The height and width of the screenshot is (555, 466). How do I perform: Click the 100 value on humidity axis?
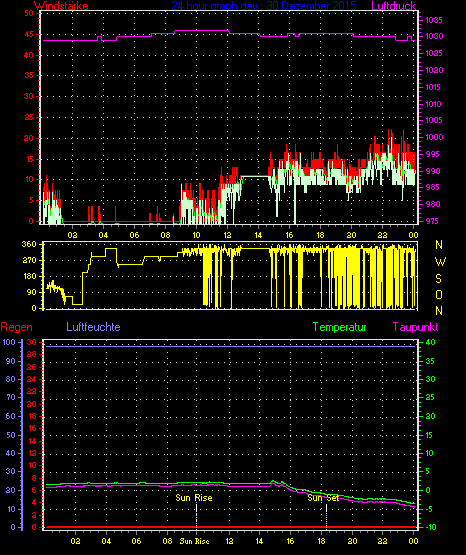pyautogui.click(x=9, y=342)
